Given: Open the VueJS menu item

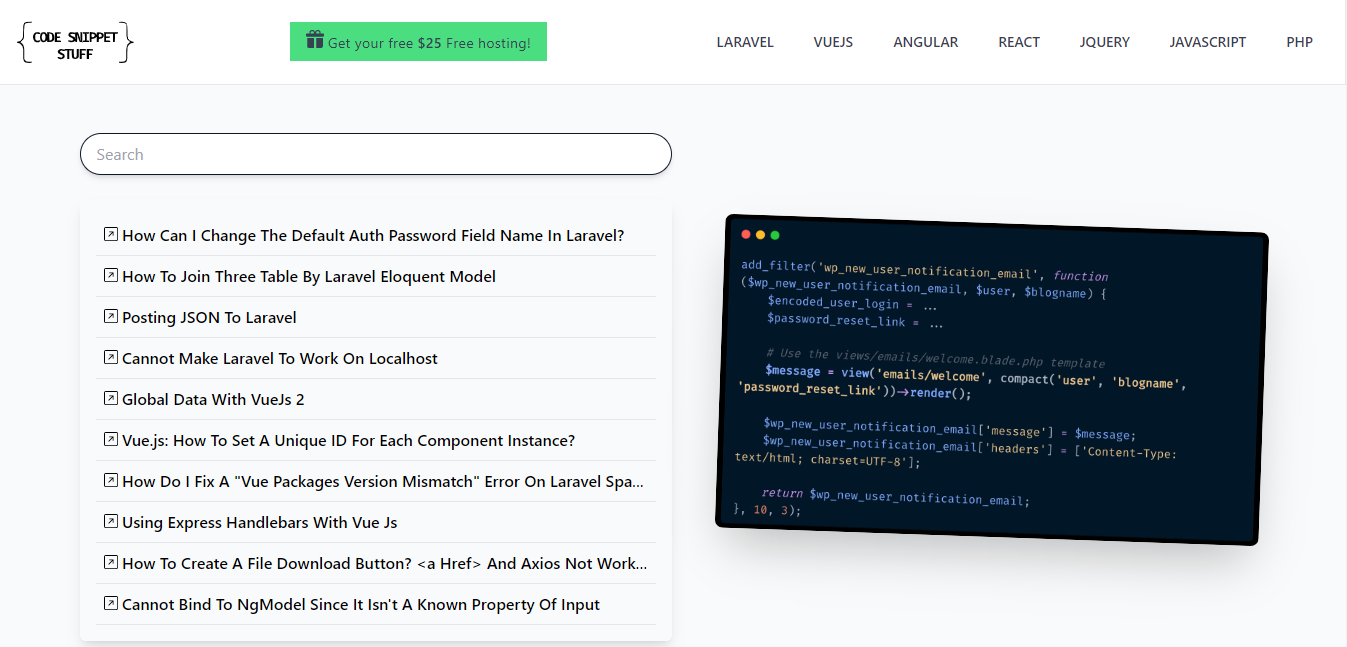Looking at the screenshot, I should click(x=833, y=42).
